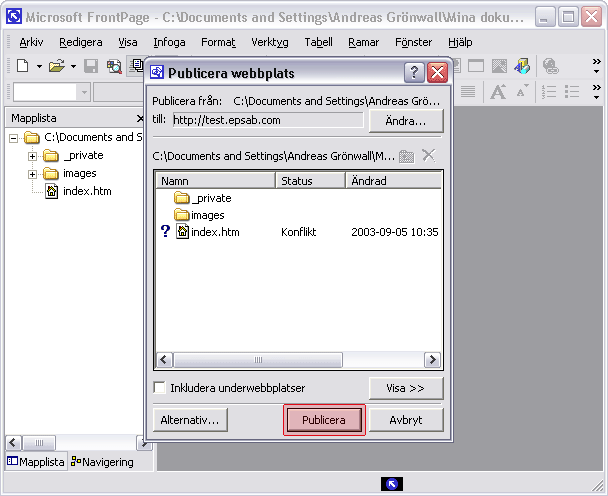Select index.htm in the Mapplista folder tree
The width and height of the screenshot is (608, 496).
(x=86, y=191)
